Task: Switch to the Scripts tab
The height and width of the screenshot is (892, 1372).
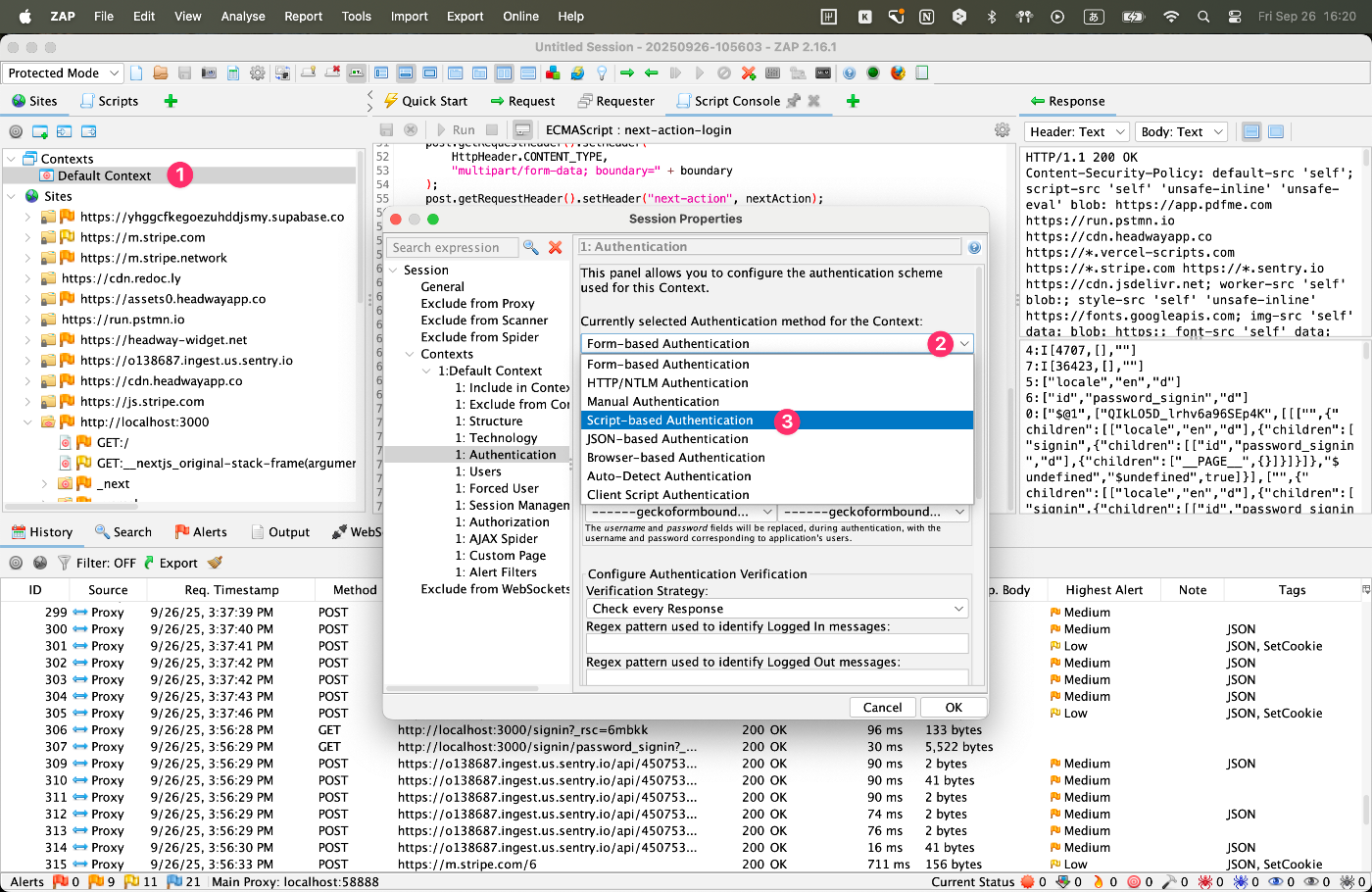Action: point(109,101)
